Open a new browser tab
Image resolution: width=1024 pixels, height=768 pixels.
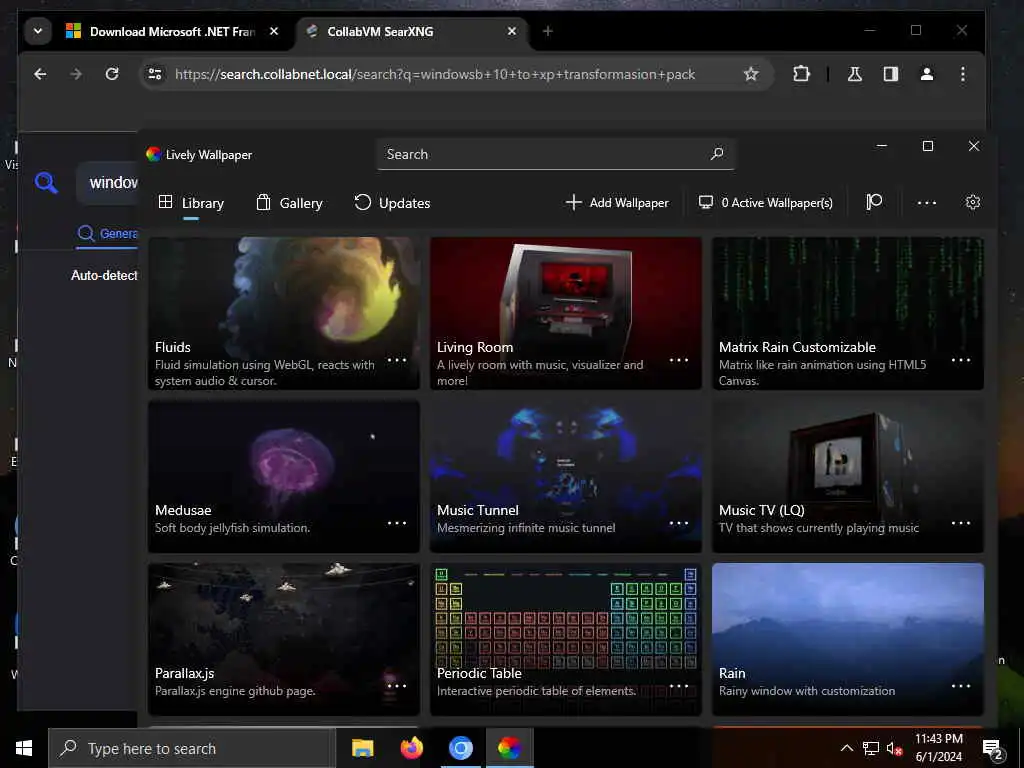coord(548,31)
